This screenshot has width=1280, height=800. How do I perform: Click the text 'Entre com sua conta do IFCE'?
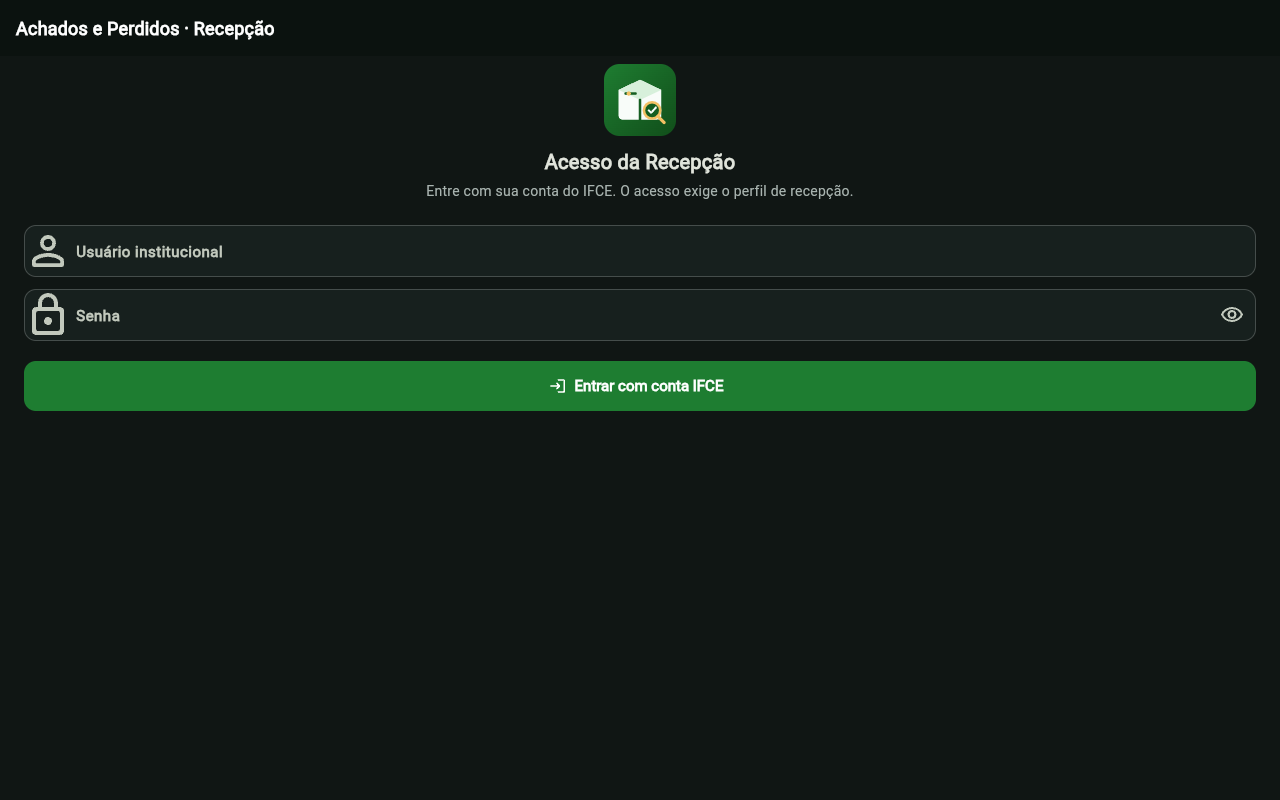coord(519,191)
